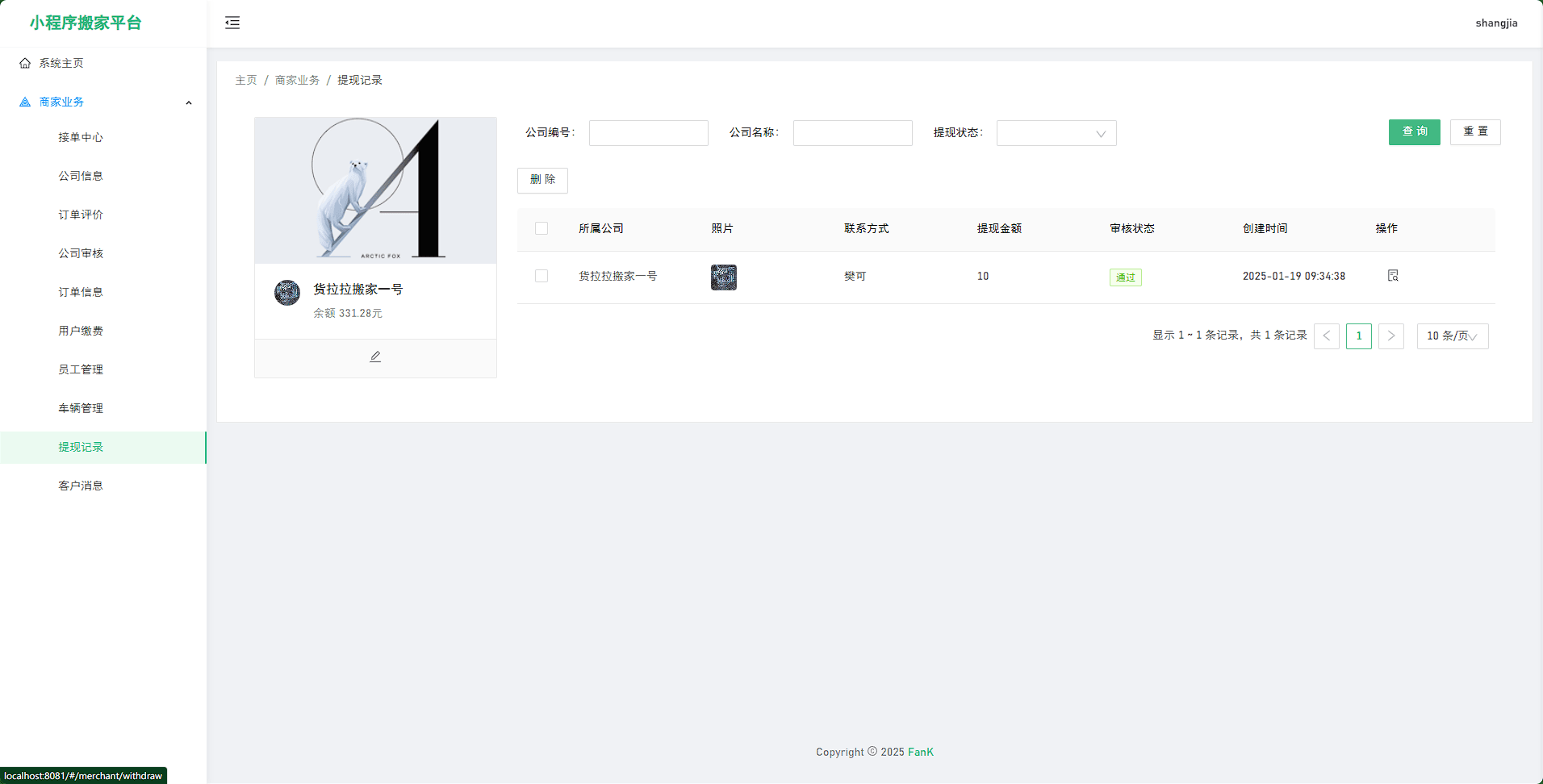Open 公司信息 menu item

103,176
